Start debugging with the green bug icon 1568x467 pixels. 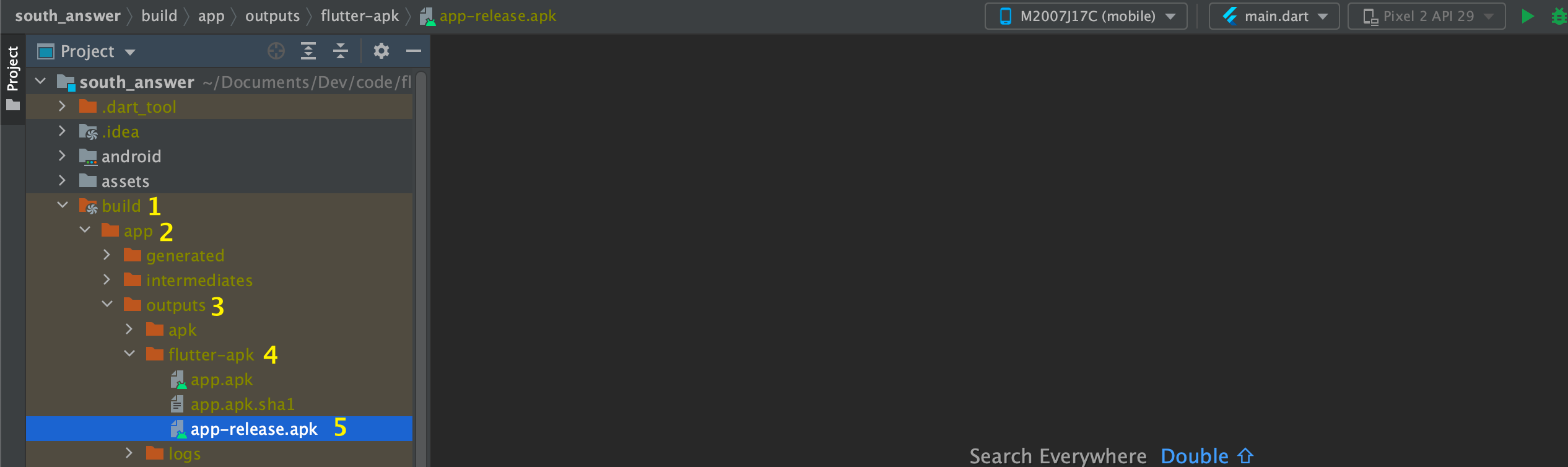[x=1559, y=16]
